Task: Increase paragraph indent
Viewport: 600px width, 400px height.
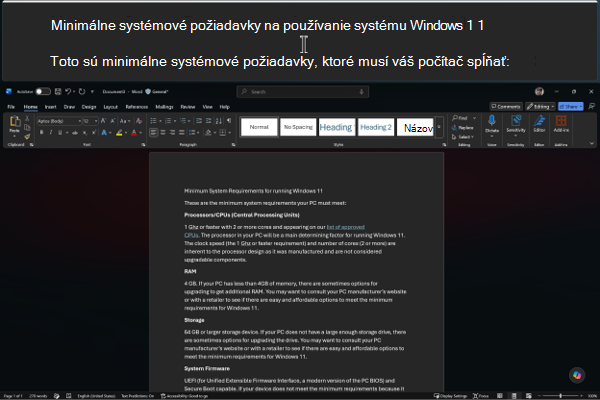Action: click(209, 121)
